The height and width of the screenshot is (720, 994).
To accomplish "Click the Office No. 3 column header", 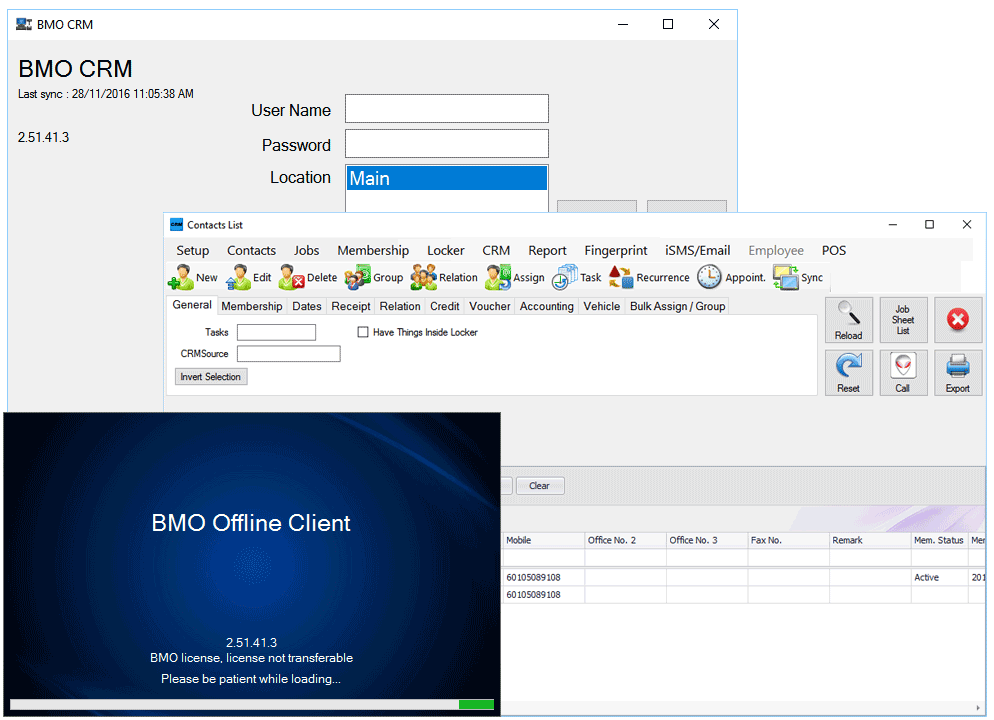I will [707, 540].
